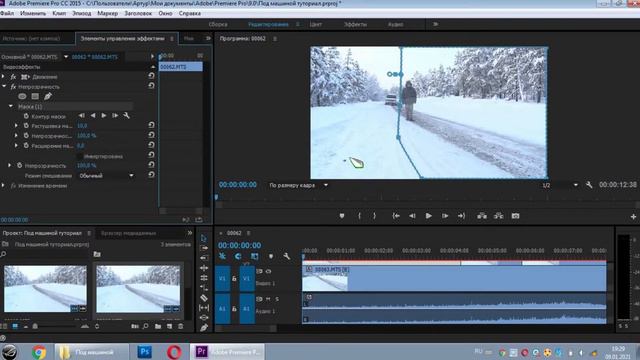Play the program monitor video
This screenshot has width=640, height=360.
tap(429, 216)
